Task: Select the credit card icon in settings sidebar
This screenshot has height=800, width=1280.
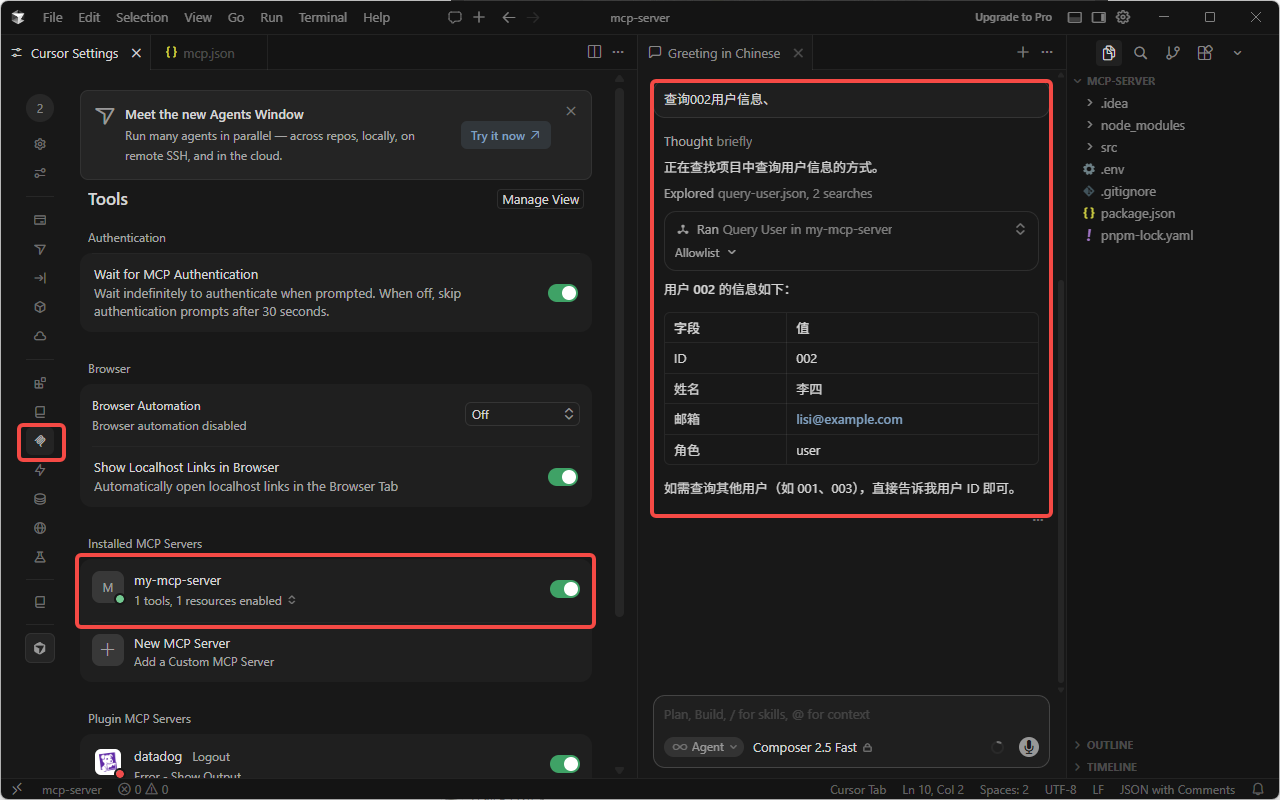Action: pos(40,220)
